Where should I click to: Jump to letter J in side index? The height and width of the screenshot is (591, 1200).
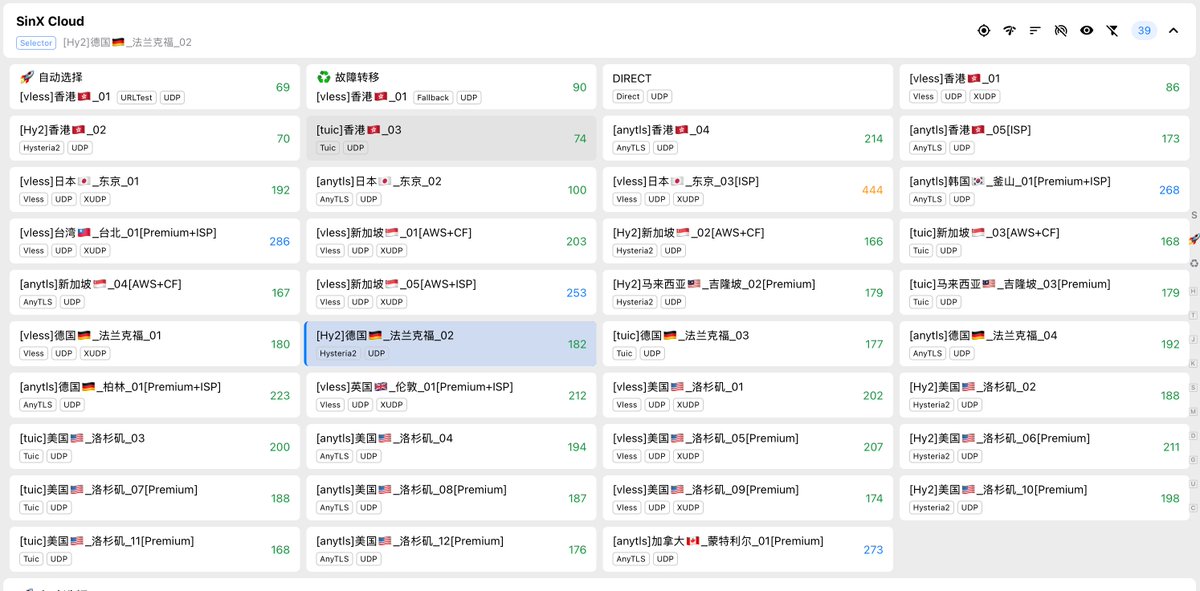click(1193, 338)
